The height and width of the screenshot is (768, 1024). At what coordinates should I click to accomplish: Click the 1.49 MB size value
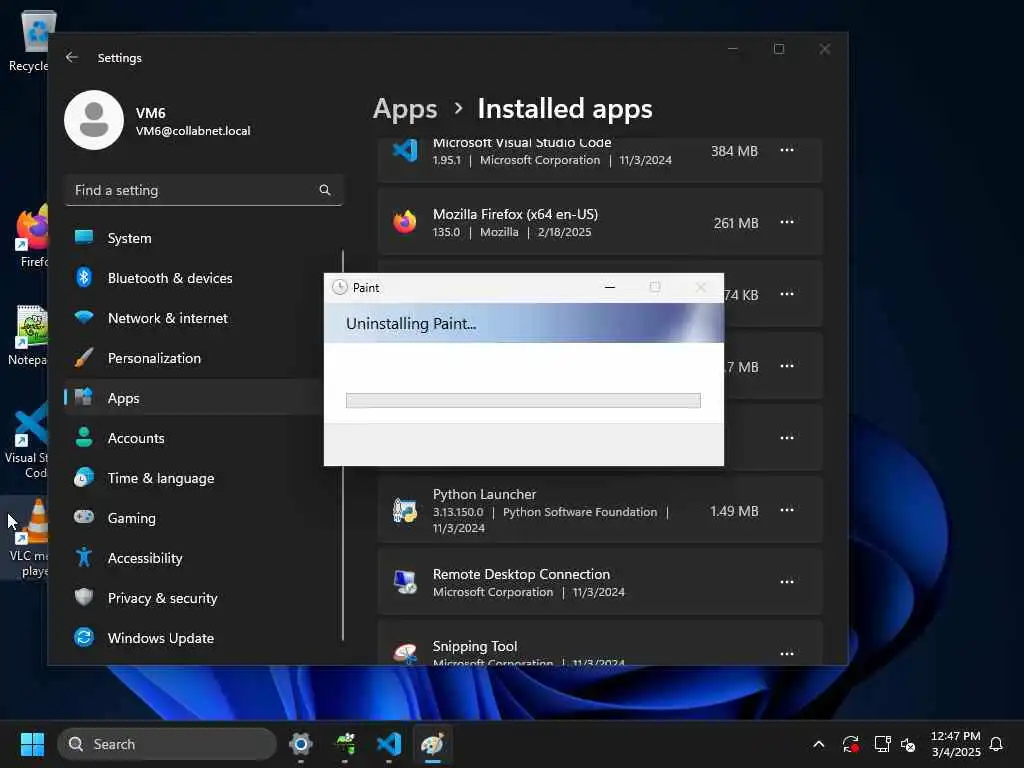734,511
